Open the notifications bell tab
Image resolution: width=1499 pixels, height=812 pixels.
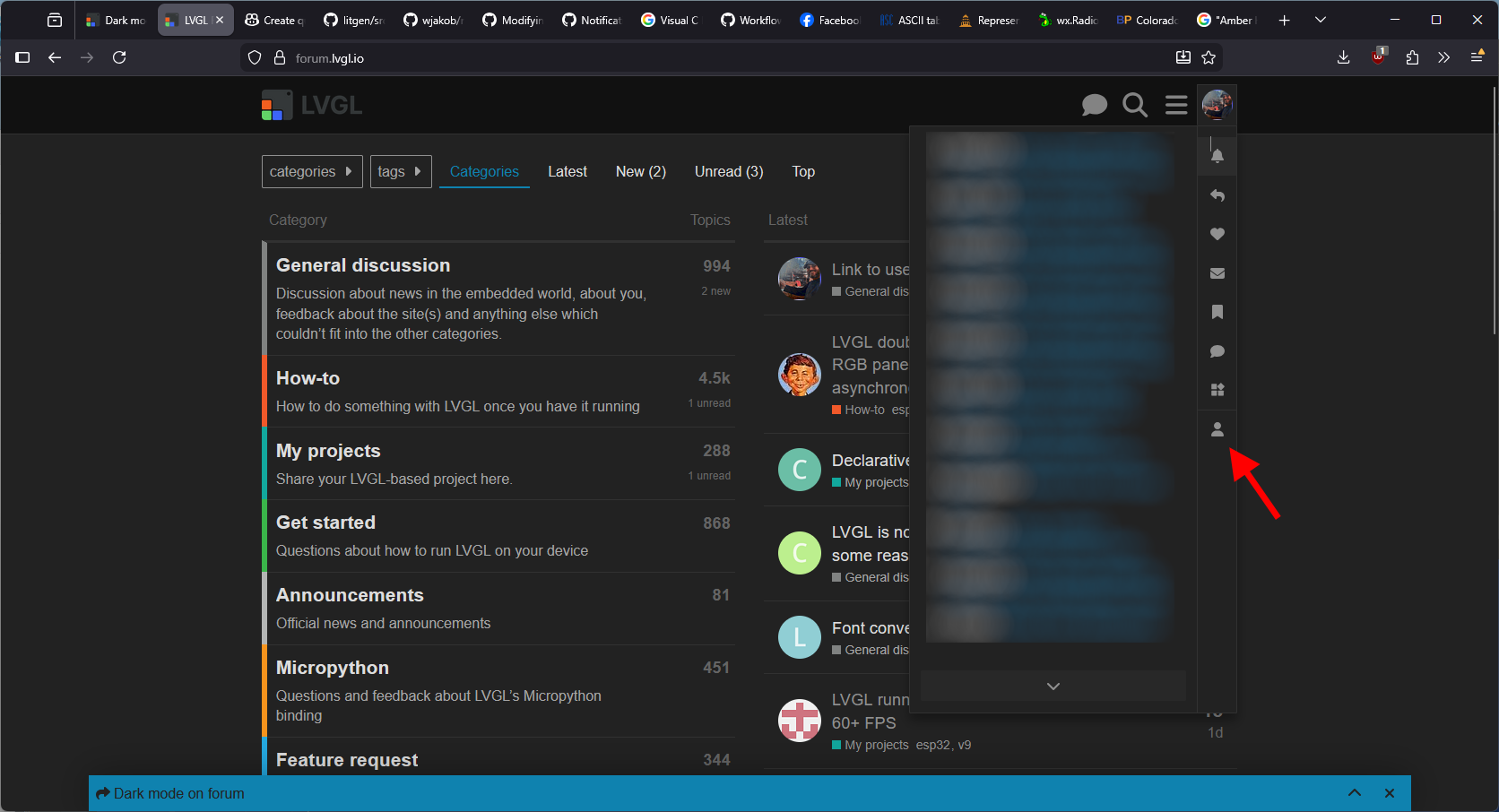point(1217,156)
